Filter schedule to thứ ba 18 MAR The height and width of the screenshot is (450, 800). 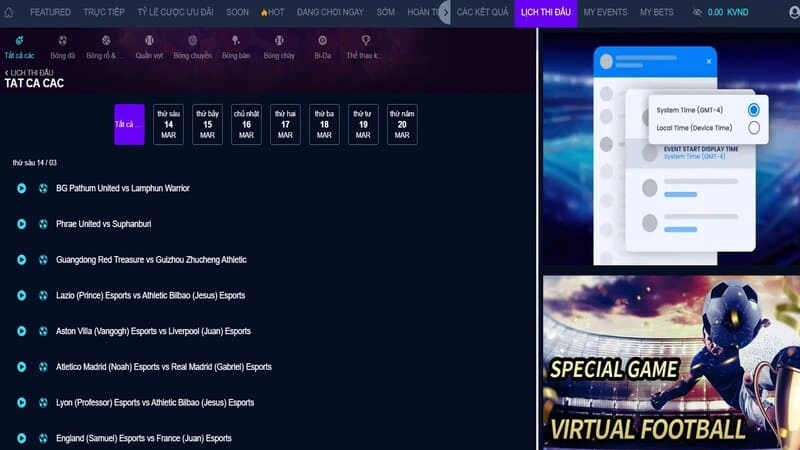pos(324,124)
